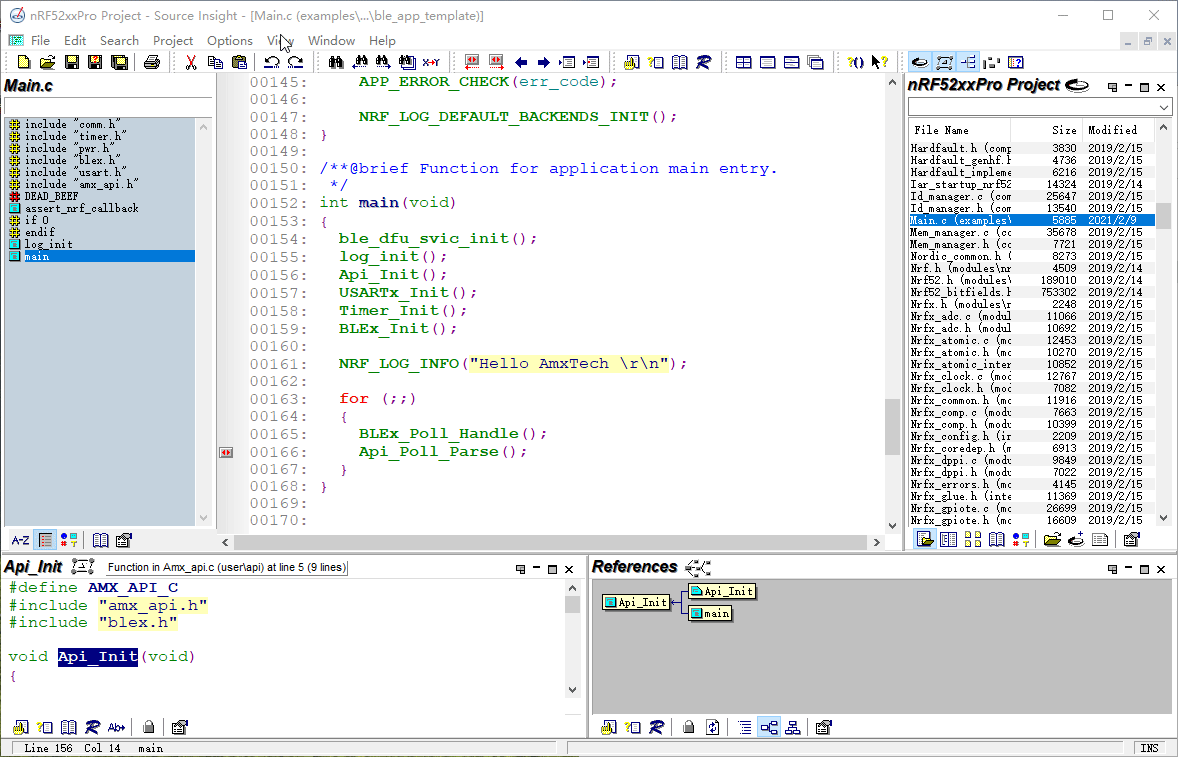Click the Open File folder icon
Screen dimensions: 1178x757
tap(47, 62)
